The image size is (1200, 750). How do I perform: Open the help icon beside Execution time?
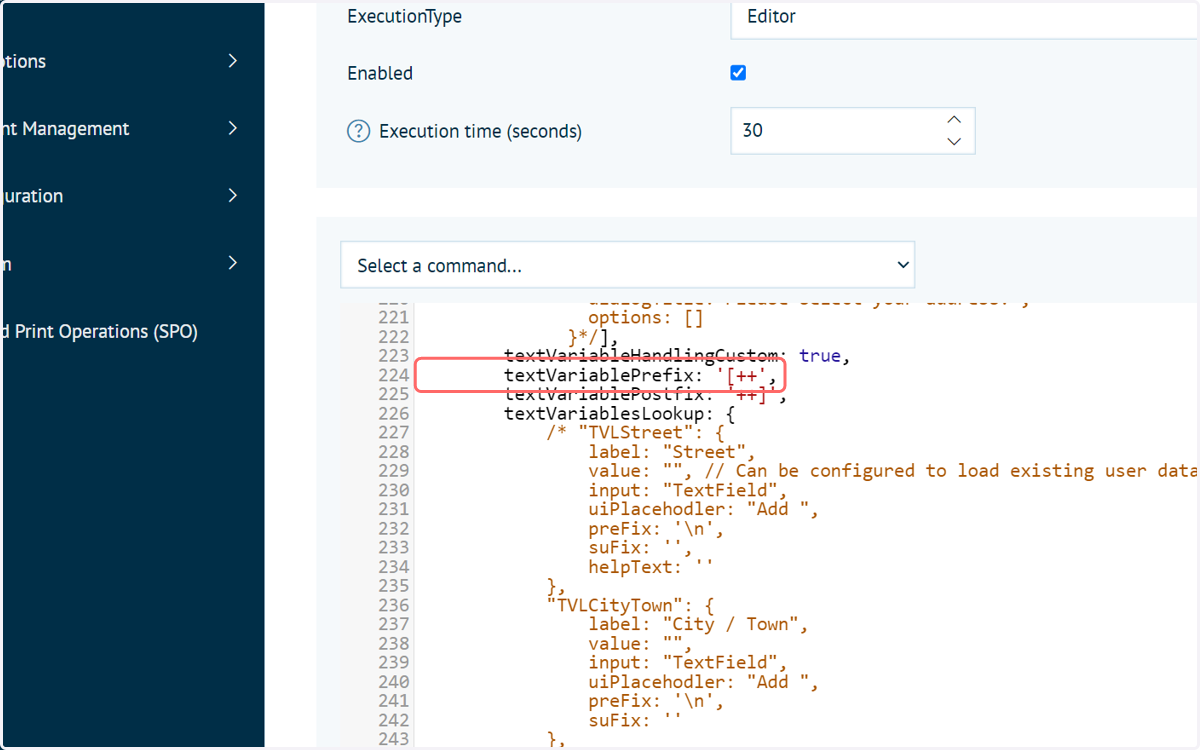358,131
